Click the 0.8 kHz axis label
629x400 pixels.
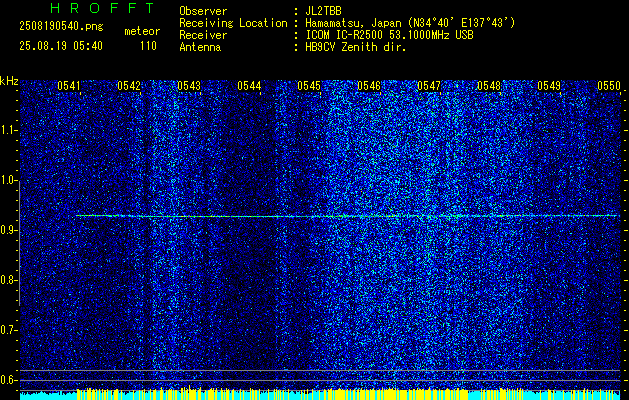click(8, 280)
